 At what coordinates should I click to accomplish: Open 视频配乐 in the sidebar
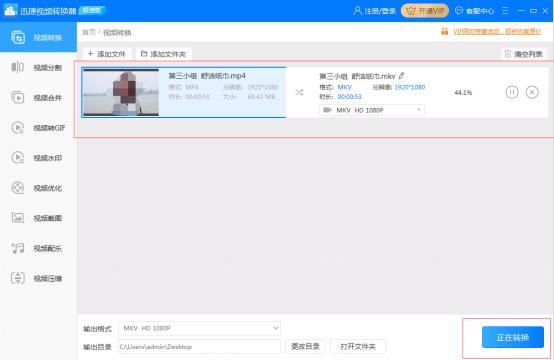[38, 248]
